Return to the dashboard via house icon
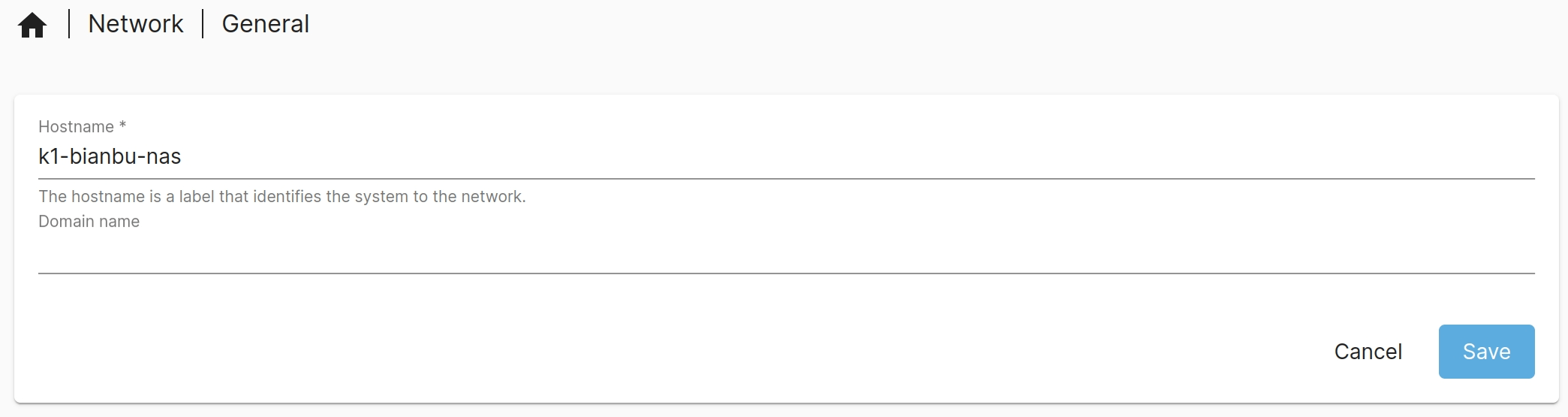This screenshot has height=417, width=1568. click(32, 25)
